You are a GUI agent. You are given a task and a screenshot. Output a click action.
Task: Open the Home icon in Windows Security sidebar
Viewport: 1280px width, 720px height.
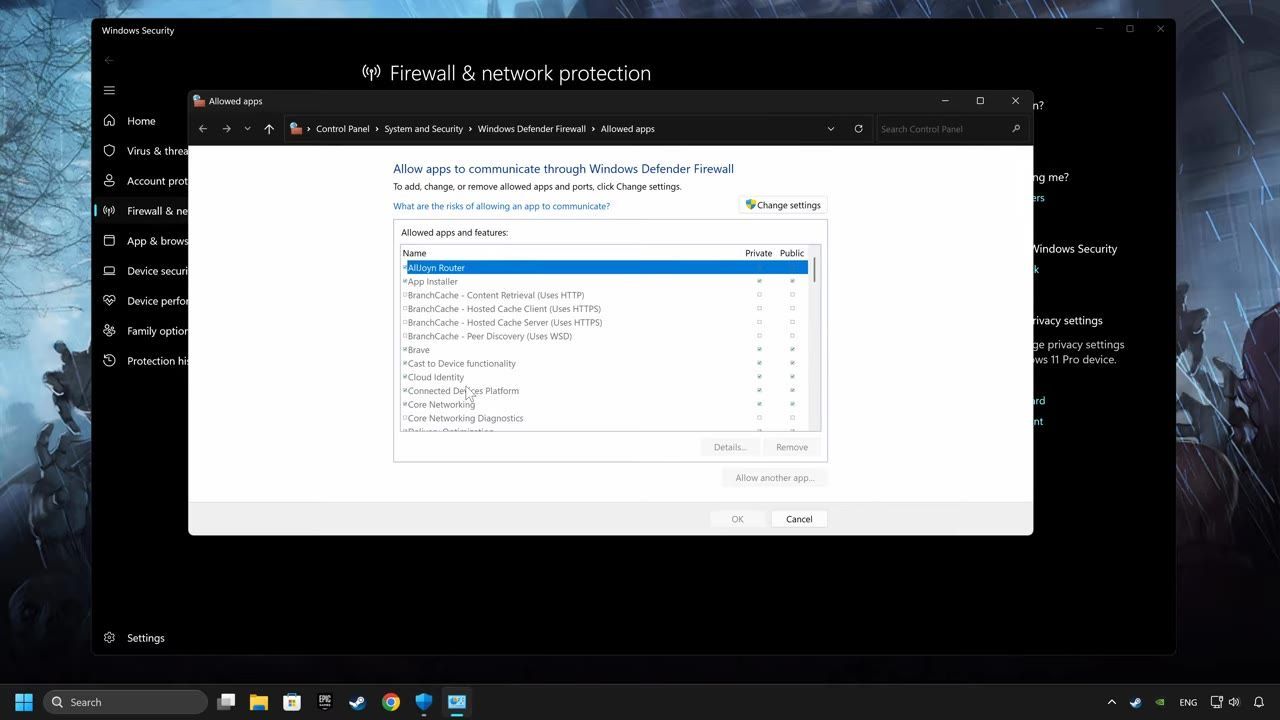click(109, 121)
